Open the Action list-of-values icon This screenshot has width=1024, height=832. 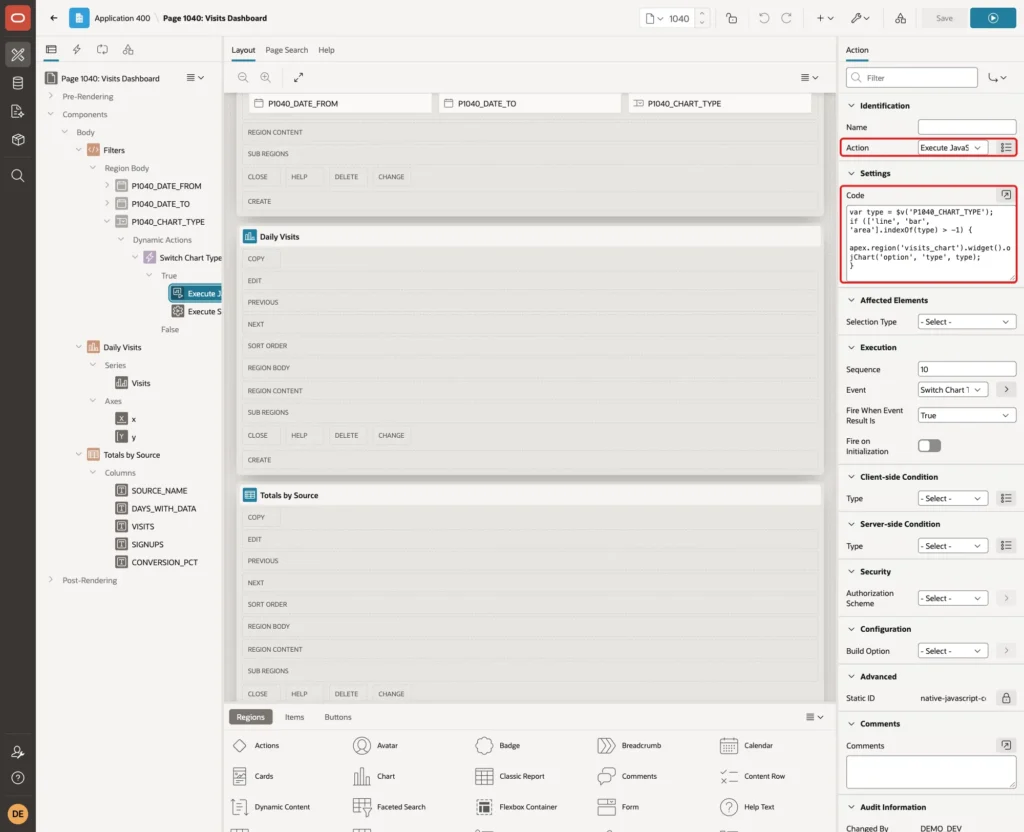1006,148
